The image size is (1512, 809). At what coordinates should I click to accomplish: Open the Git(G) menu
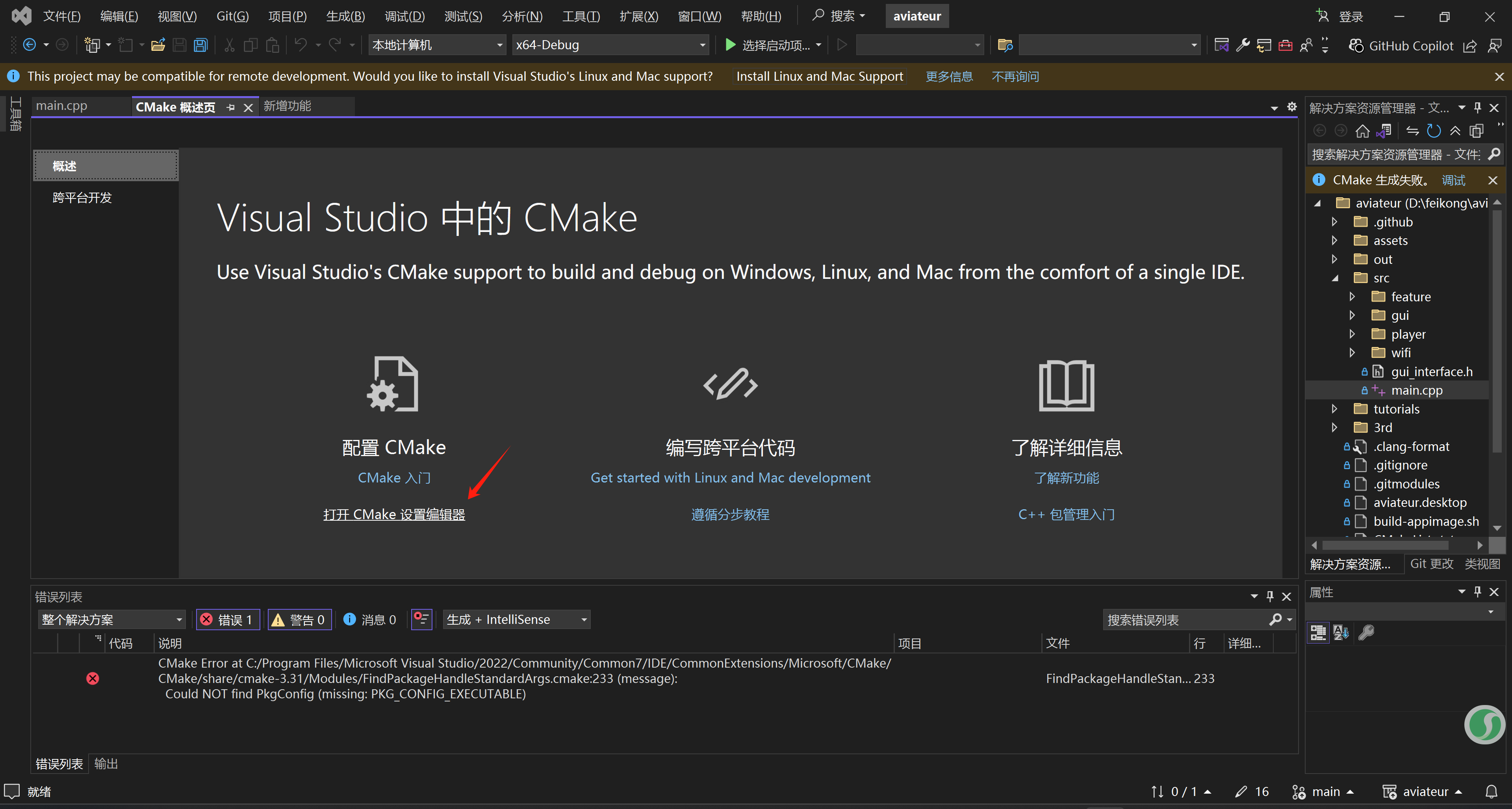(x=232, y=17)
